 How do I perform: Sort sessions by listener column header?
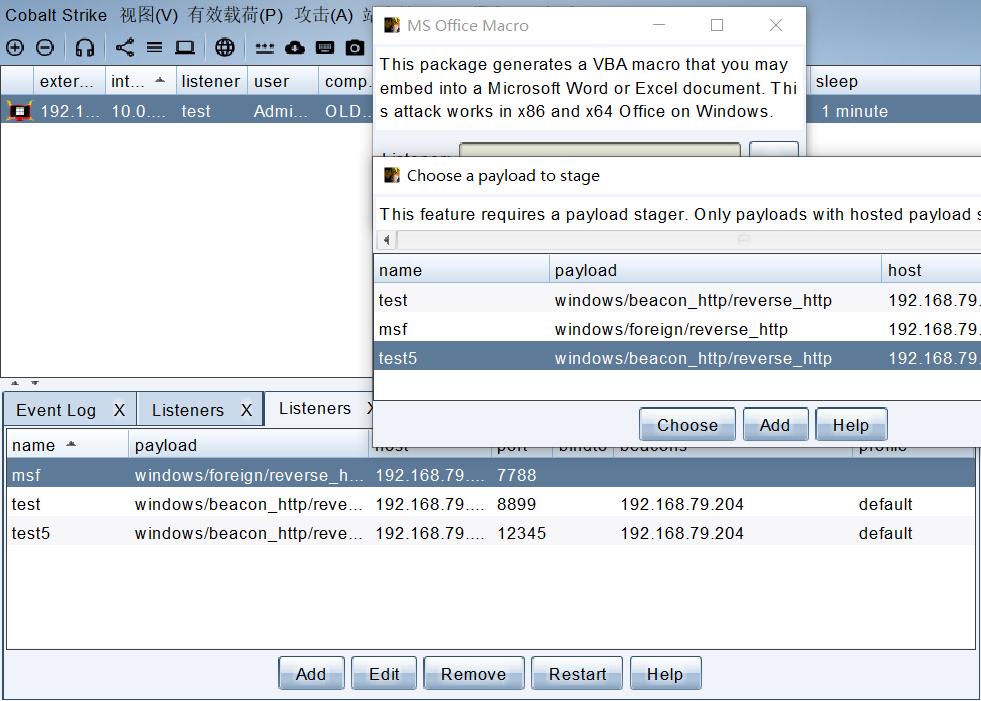point(211,81)
